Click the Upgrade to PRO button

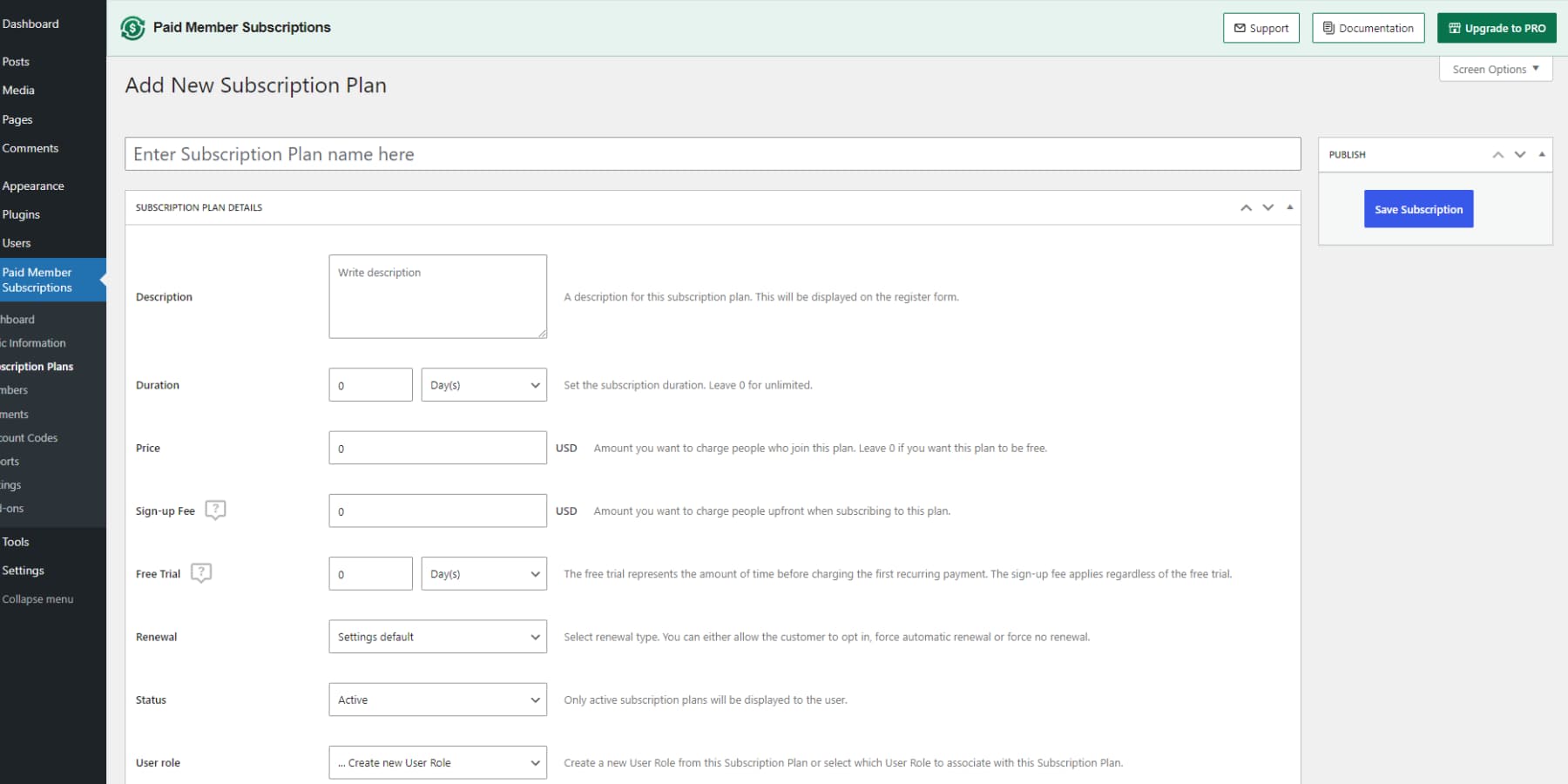[1496, 27]
